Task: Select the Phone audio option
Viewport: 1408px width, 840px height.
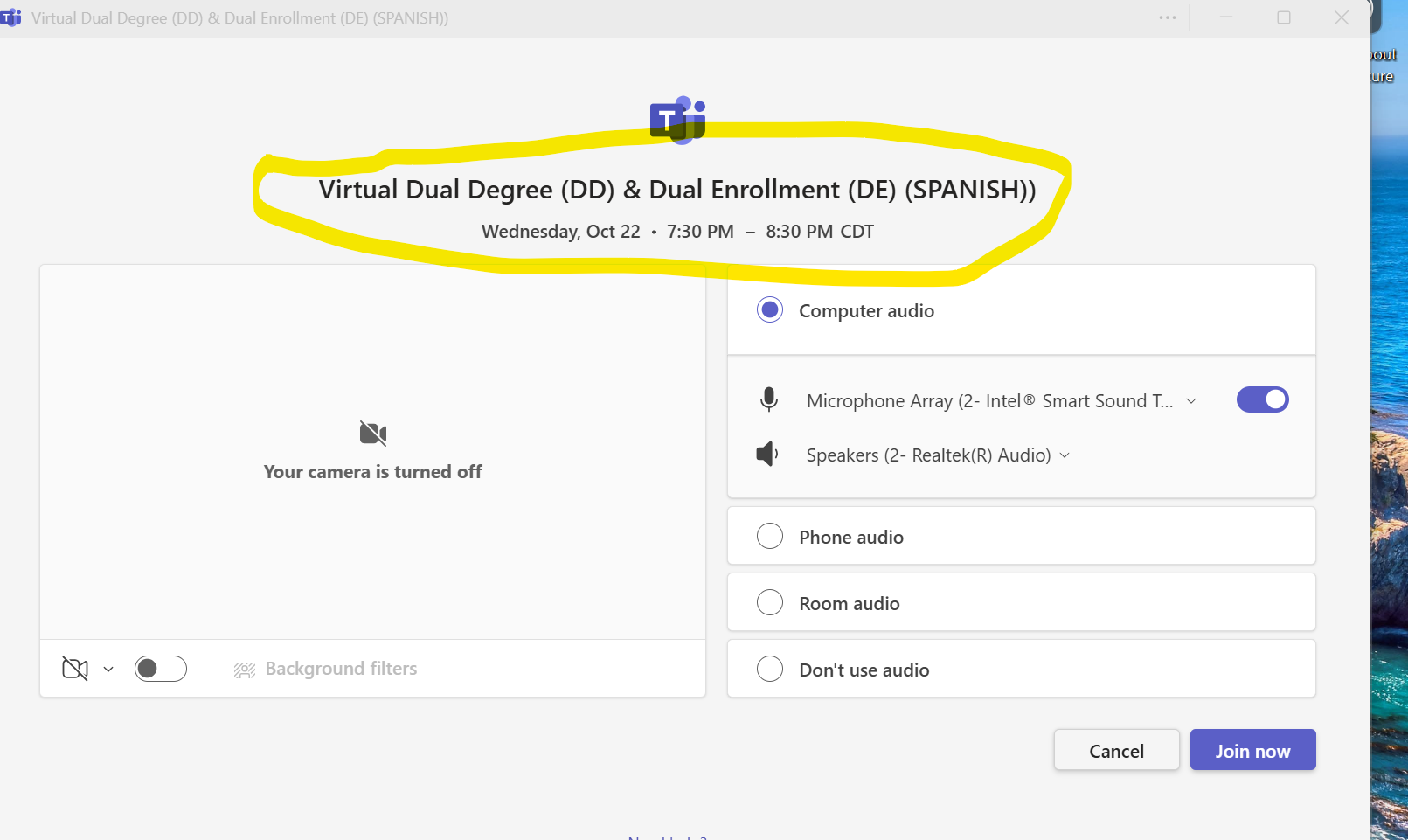Action: [x=770, y=536]
